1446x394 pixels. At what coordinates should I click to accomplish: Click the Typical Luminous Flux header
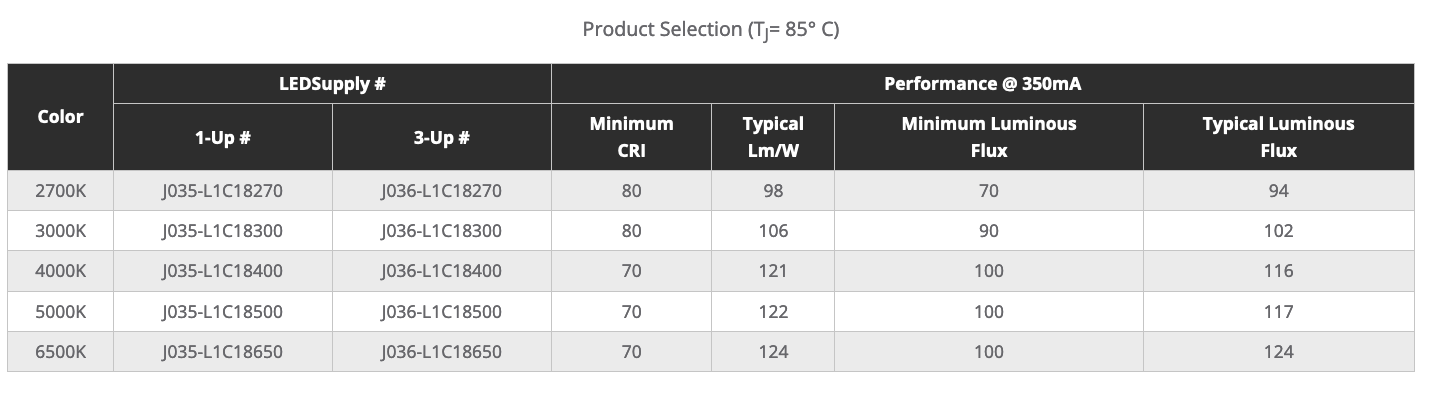click(x=1279, y=137)
